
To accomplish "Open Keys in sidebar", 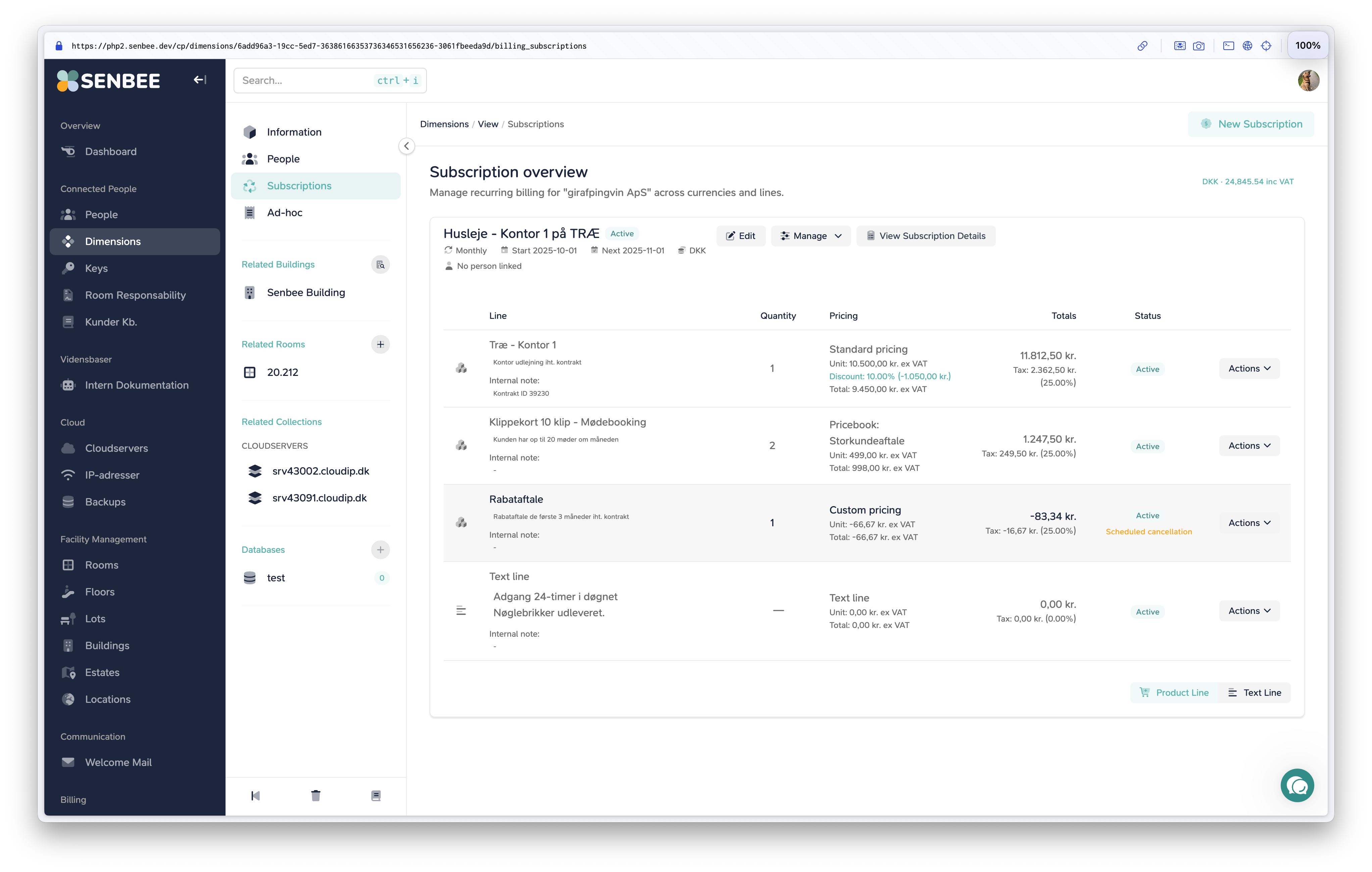I will pos(135,269).
